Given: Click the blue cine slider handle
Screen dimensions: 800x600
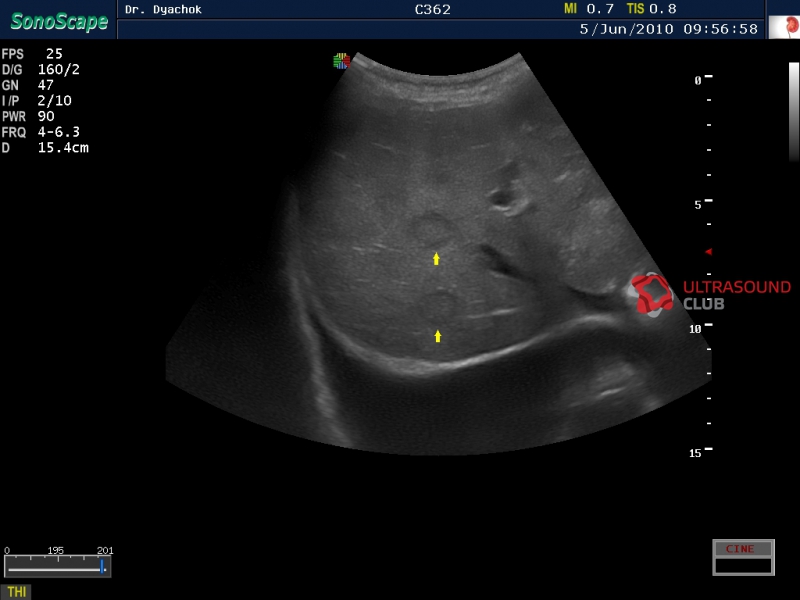Looking at the screenshot, I should tap(102, 566).
